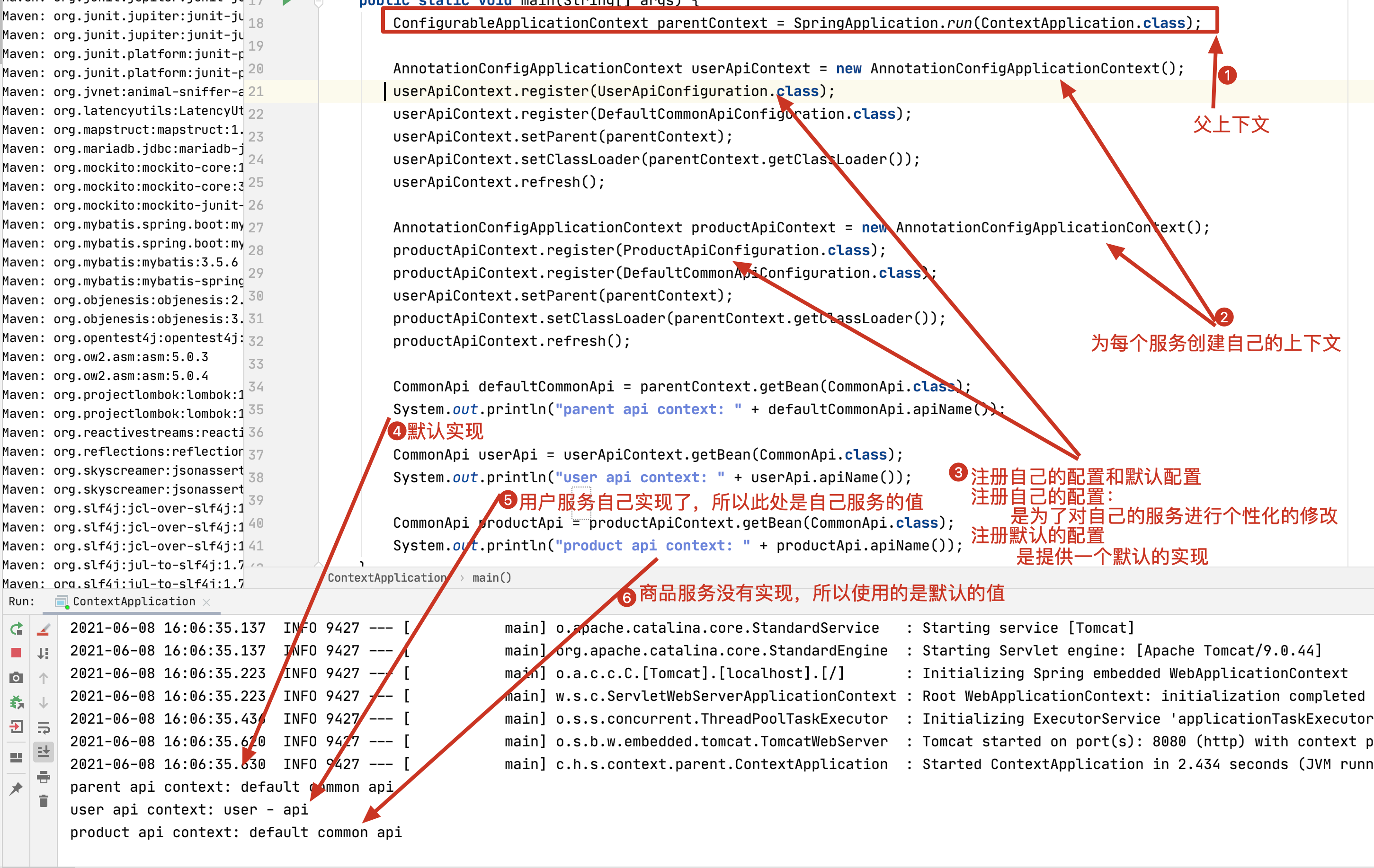The image size is (1374, 868).
Task: Click the Scroll/sort down-arrow icon beside stop
Action: [44, 653]
